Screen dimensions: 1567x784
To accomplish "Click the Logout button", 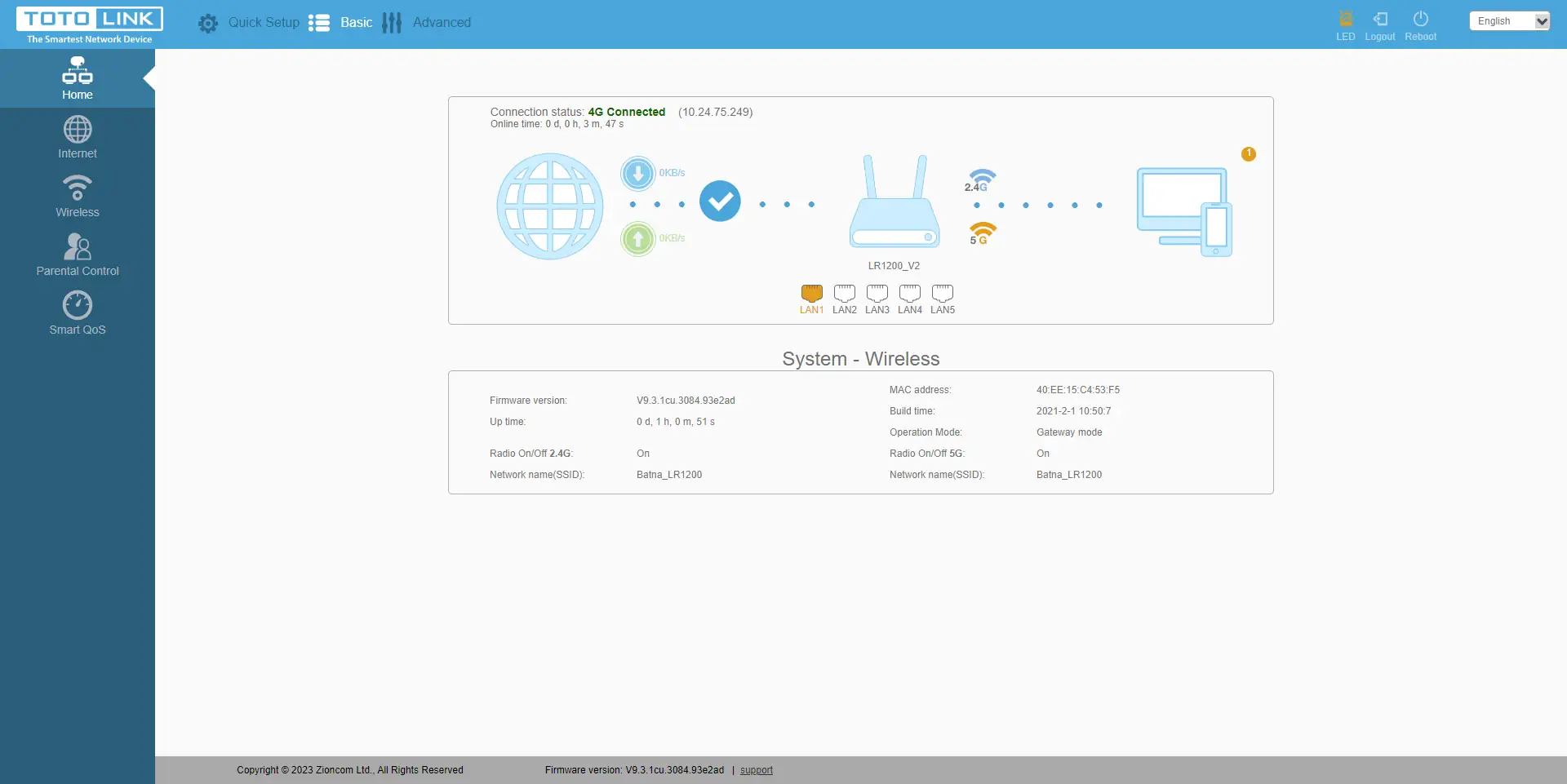I will [x=1379, y=24].
